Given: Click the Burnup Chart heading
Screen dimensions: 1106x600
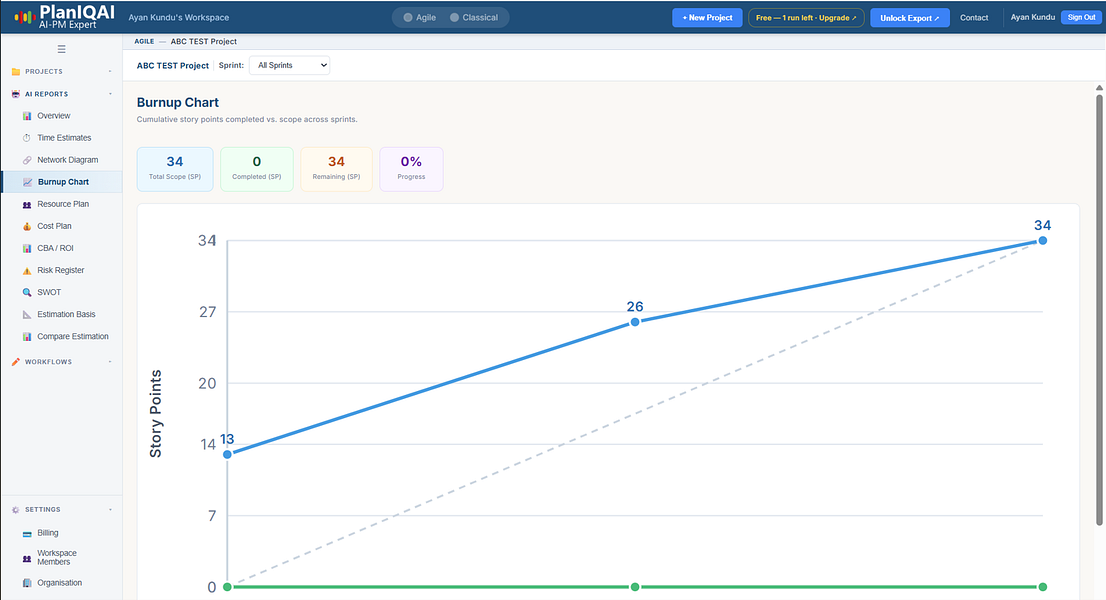Looking at the screenshot, I should coord(178,102).
